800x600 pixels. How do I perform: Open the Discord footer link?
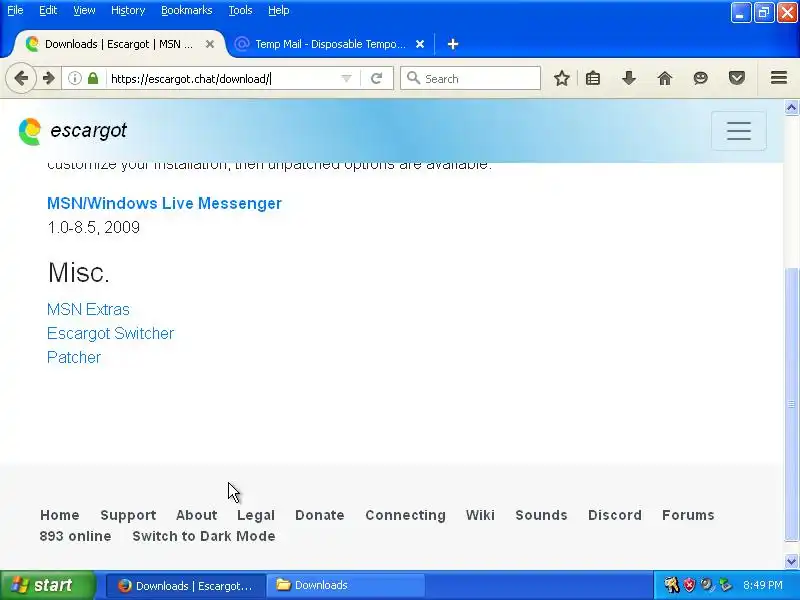(x=615, y=515)
